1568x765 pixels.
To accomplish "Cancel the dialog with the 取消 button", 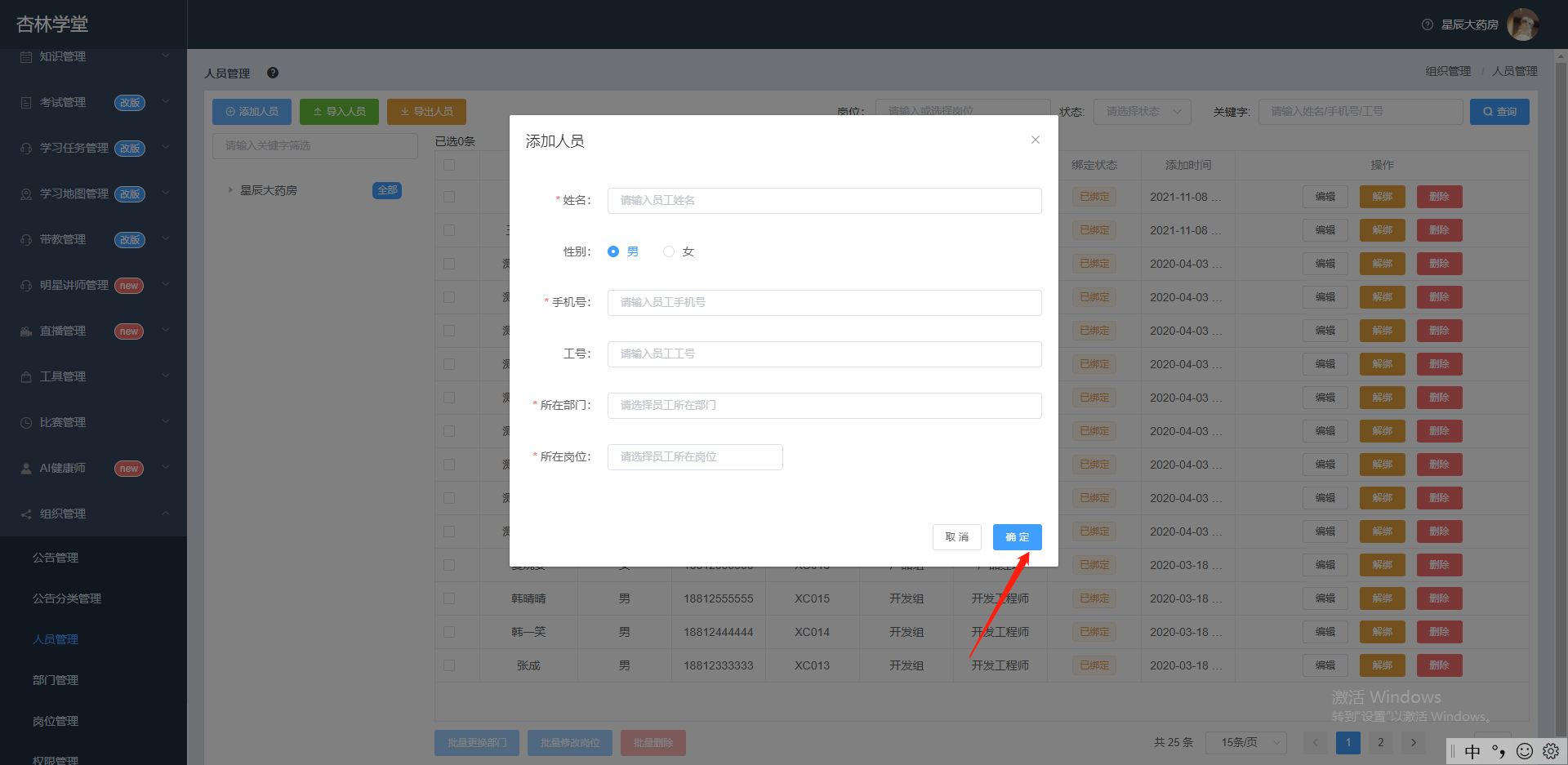I will point(957,537).
